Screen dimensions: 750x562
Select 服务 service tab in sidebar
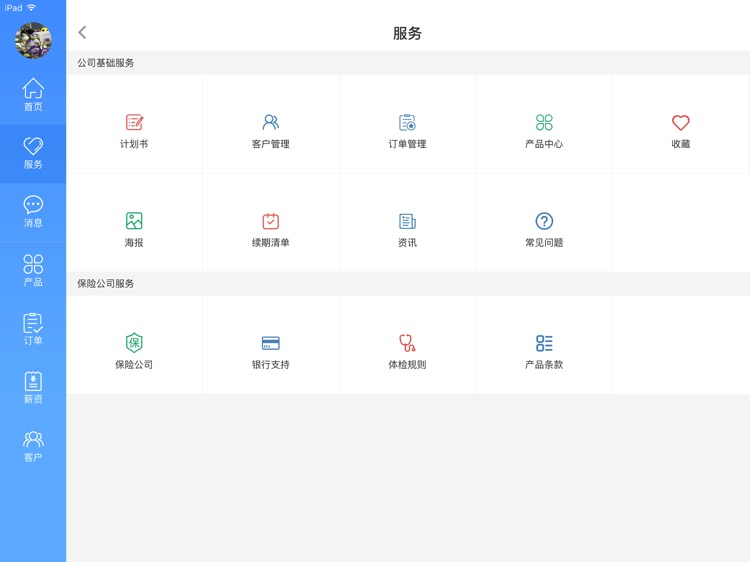click(33, 154)
